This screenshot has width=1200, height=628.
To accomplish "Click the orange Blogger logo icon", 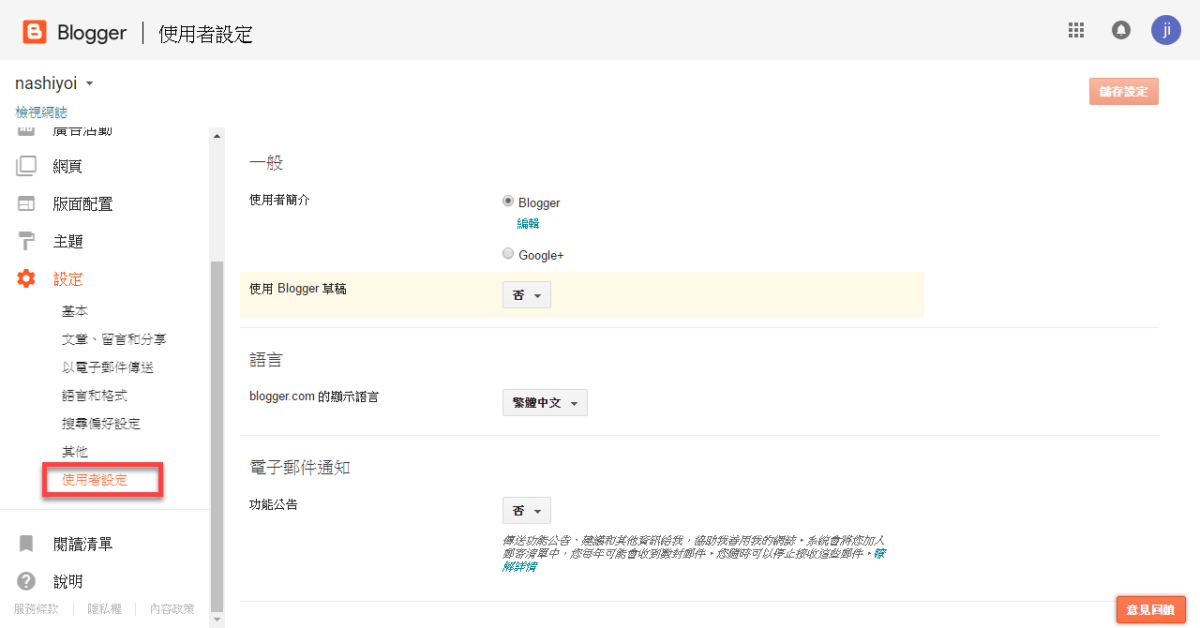I will pos(35,33).
